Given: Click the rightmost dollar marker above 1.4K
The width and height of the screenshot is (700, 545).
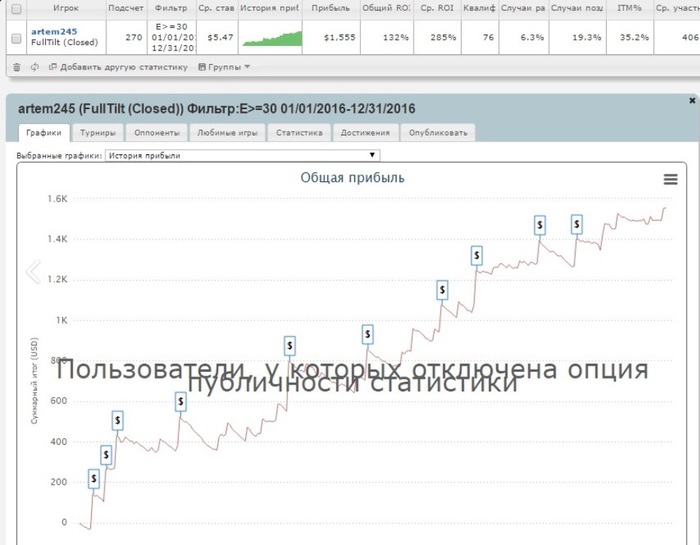Looking at the screenshot, I should tap(577, 225).
